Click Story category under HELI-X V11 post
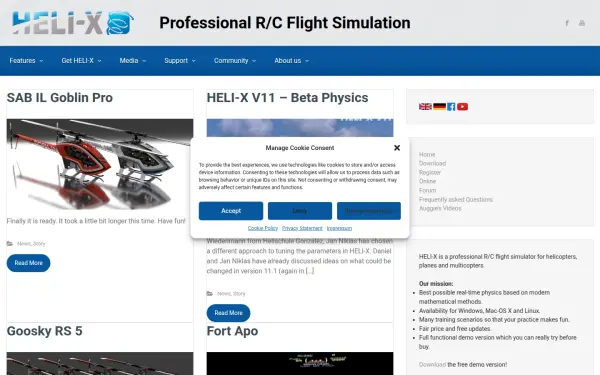 (239, 294)
